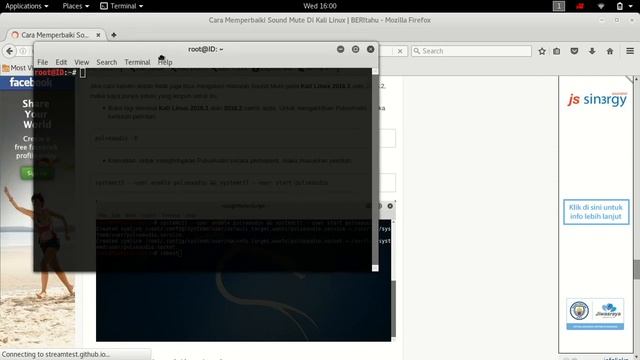Open the Applications menu in top bar
Viewport: 640px width, 360px height.
pyautogui.click(x=27, y=6)
